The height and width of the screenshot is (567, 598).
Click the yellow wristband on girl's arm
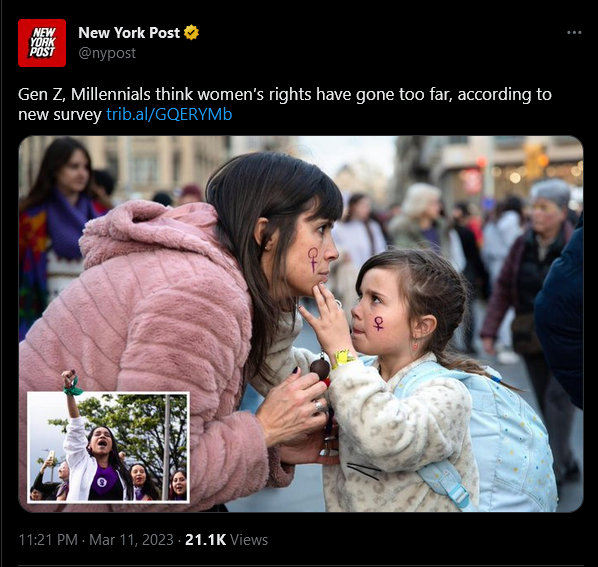click(x=344, y=358)
